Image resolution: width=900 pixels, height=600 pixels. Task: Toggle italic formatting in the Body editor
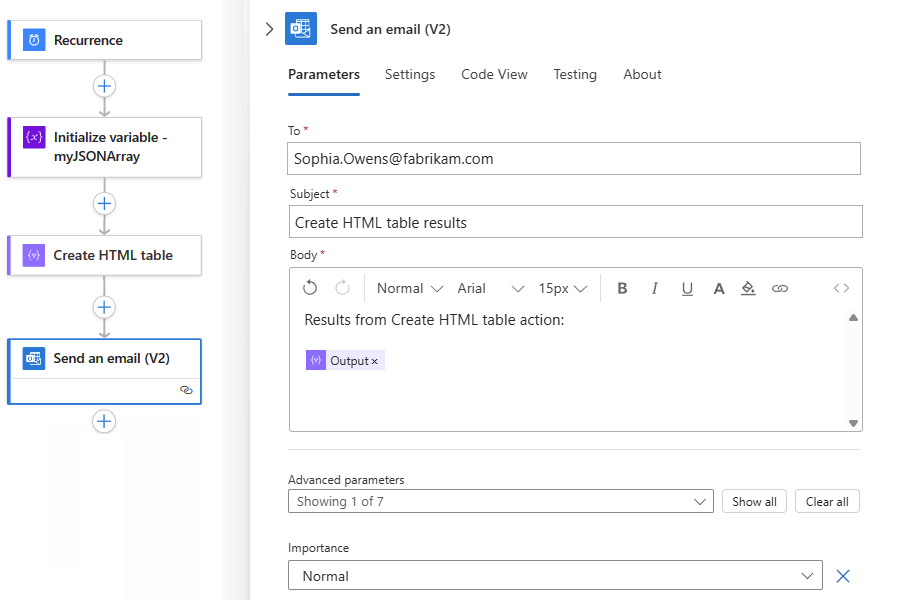click(655, 288)
